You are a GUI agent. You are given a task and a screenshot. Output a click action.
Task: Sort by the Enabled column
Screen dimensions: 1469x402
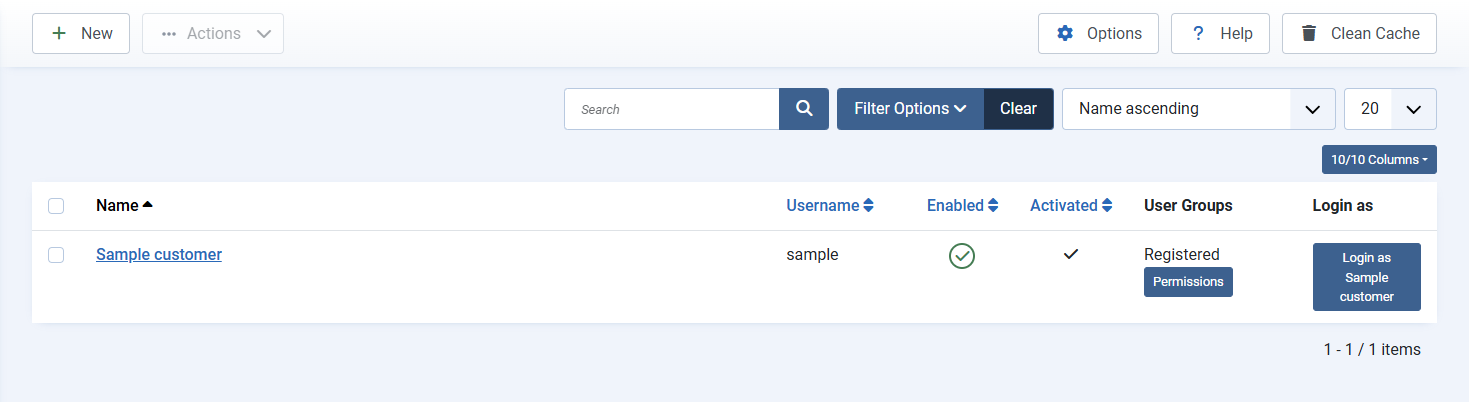(962, 205)
